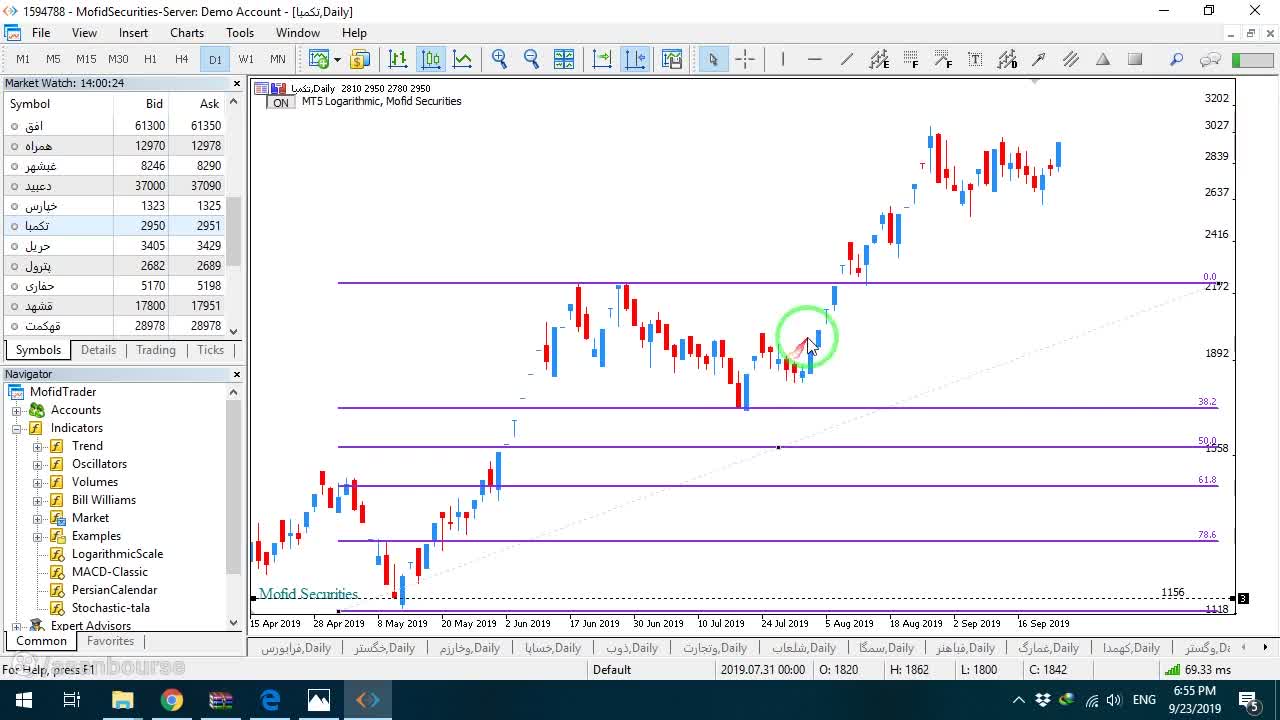
Task: Select the Fibonacci expansion tool marked F
Action: coord(943,59)
